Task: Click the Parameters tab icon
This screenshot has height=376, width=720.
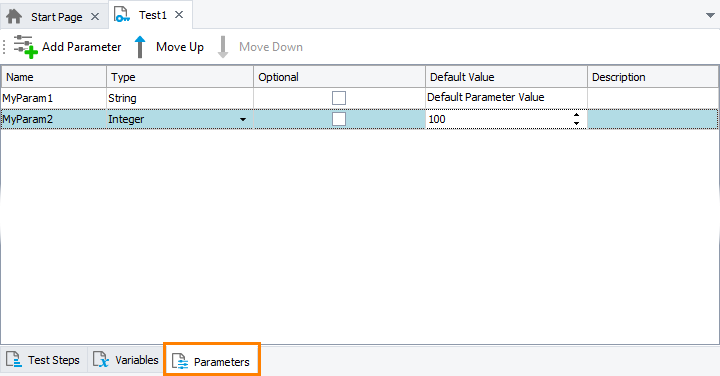Action: coord(180,361)
